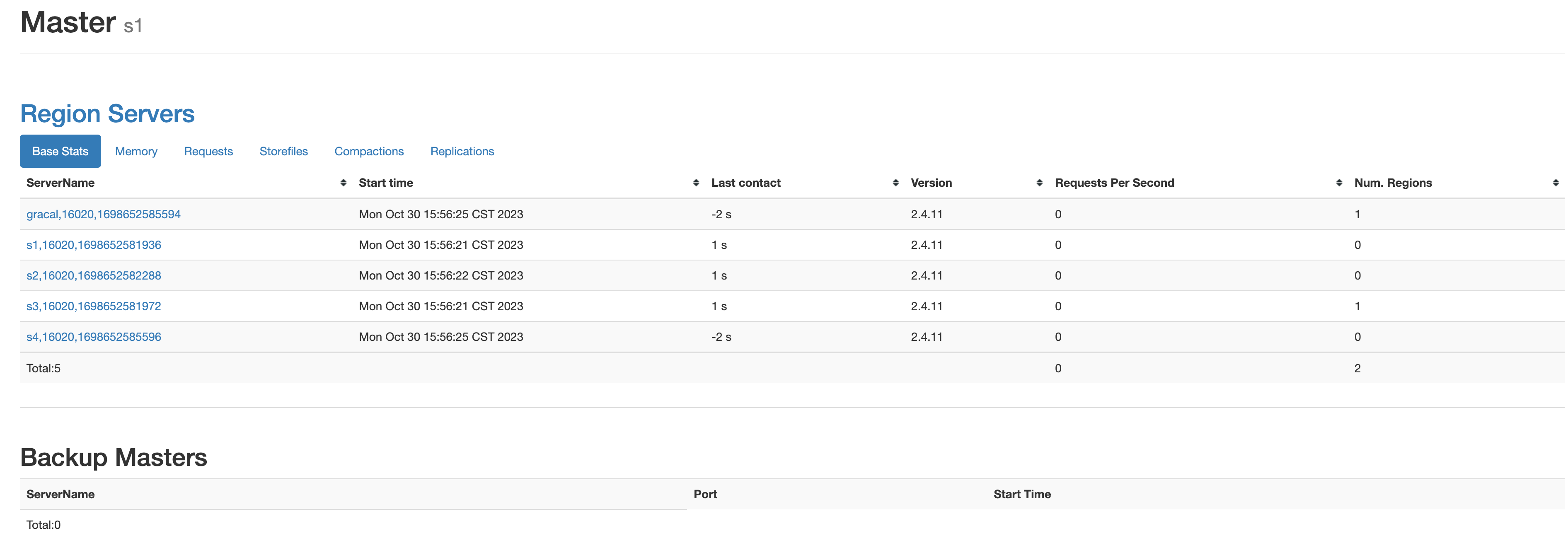Click the Last contact column header
The height and width of the screenshot is (550, 1568).
745,183
